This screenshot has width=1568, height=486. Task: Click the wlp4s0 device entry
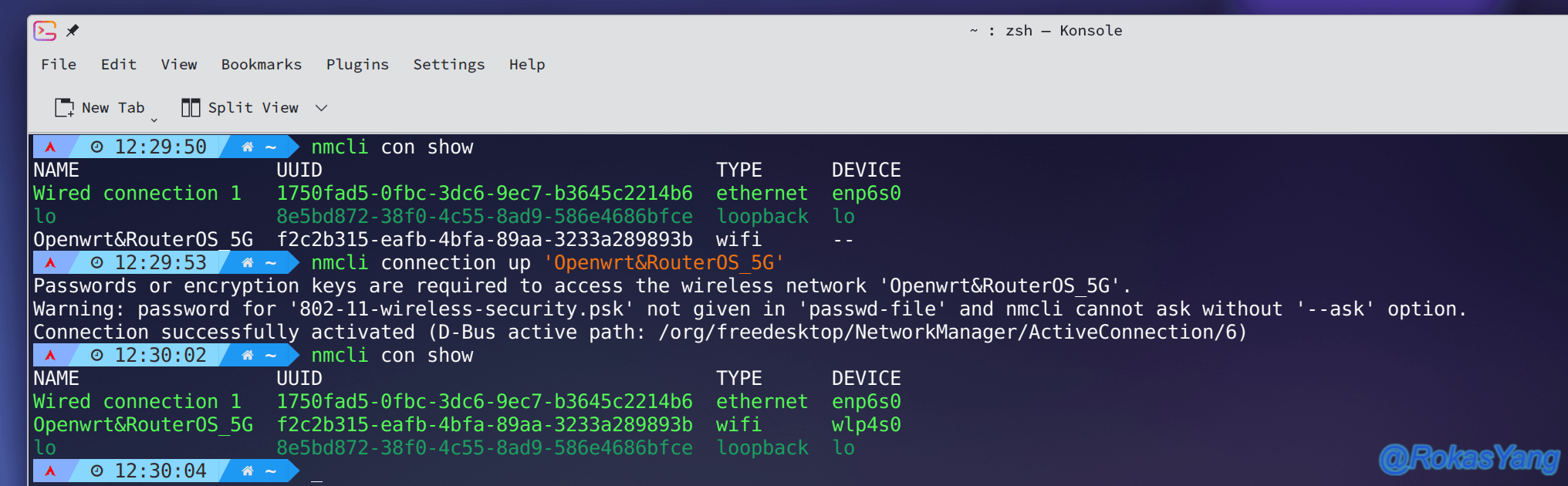click(866, 425)
